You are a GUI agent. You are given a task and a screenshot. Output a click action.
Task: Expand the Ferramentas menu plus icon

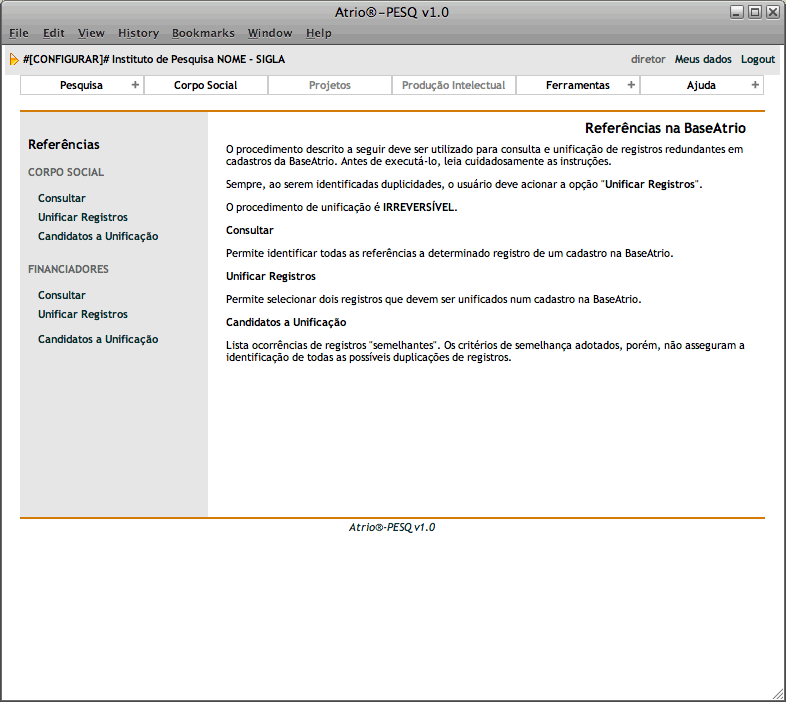631,85
